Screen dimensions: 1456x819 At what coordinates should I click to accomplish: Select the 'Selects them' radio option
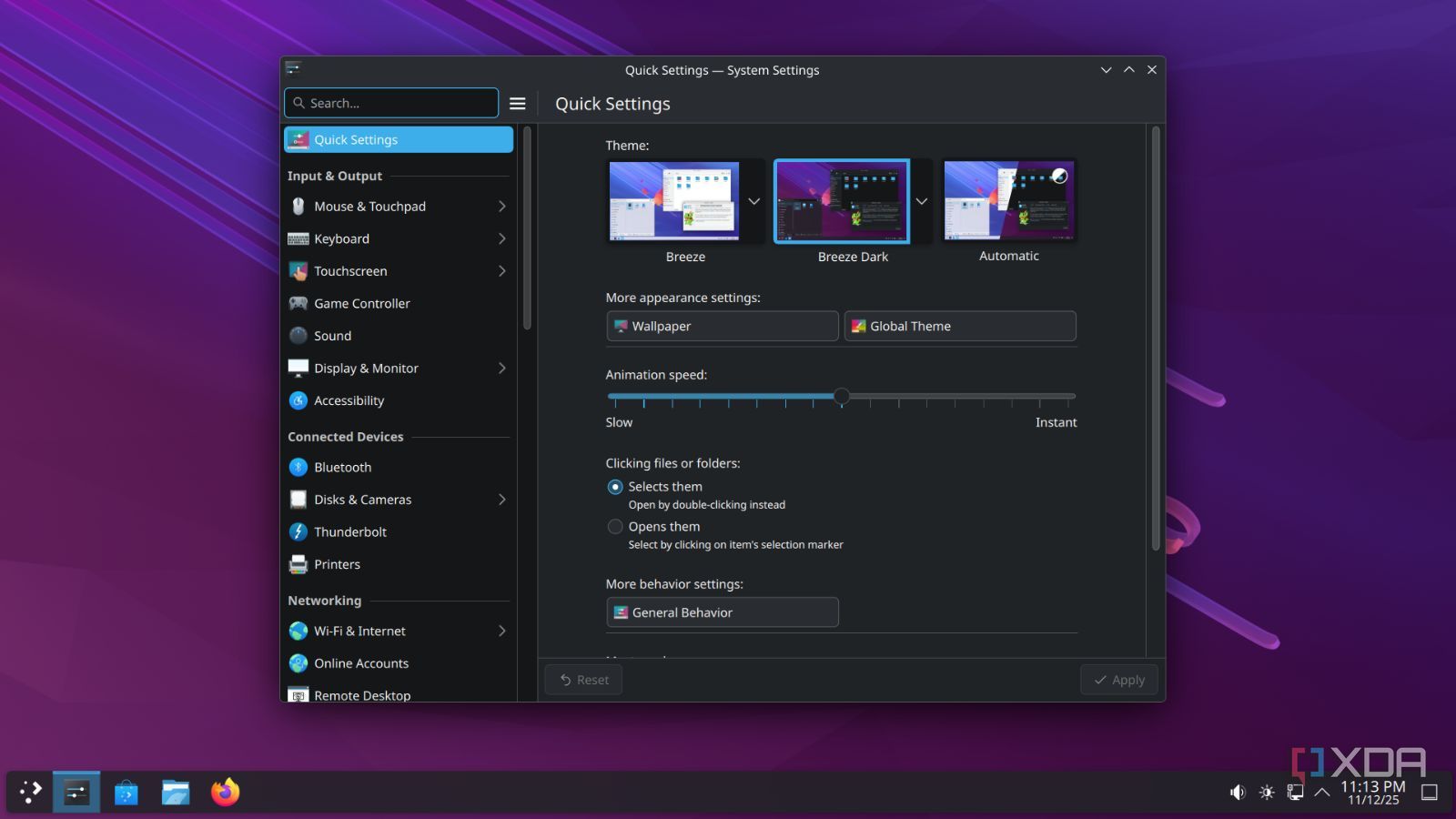coord(615,487)
